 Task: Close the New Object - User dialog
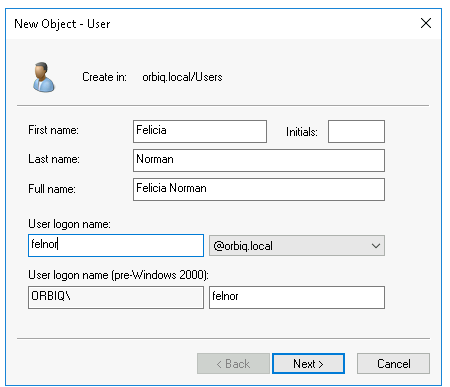click(x=426, y=23)
